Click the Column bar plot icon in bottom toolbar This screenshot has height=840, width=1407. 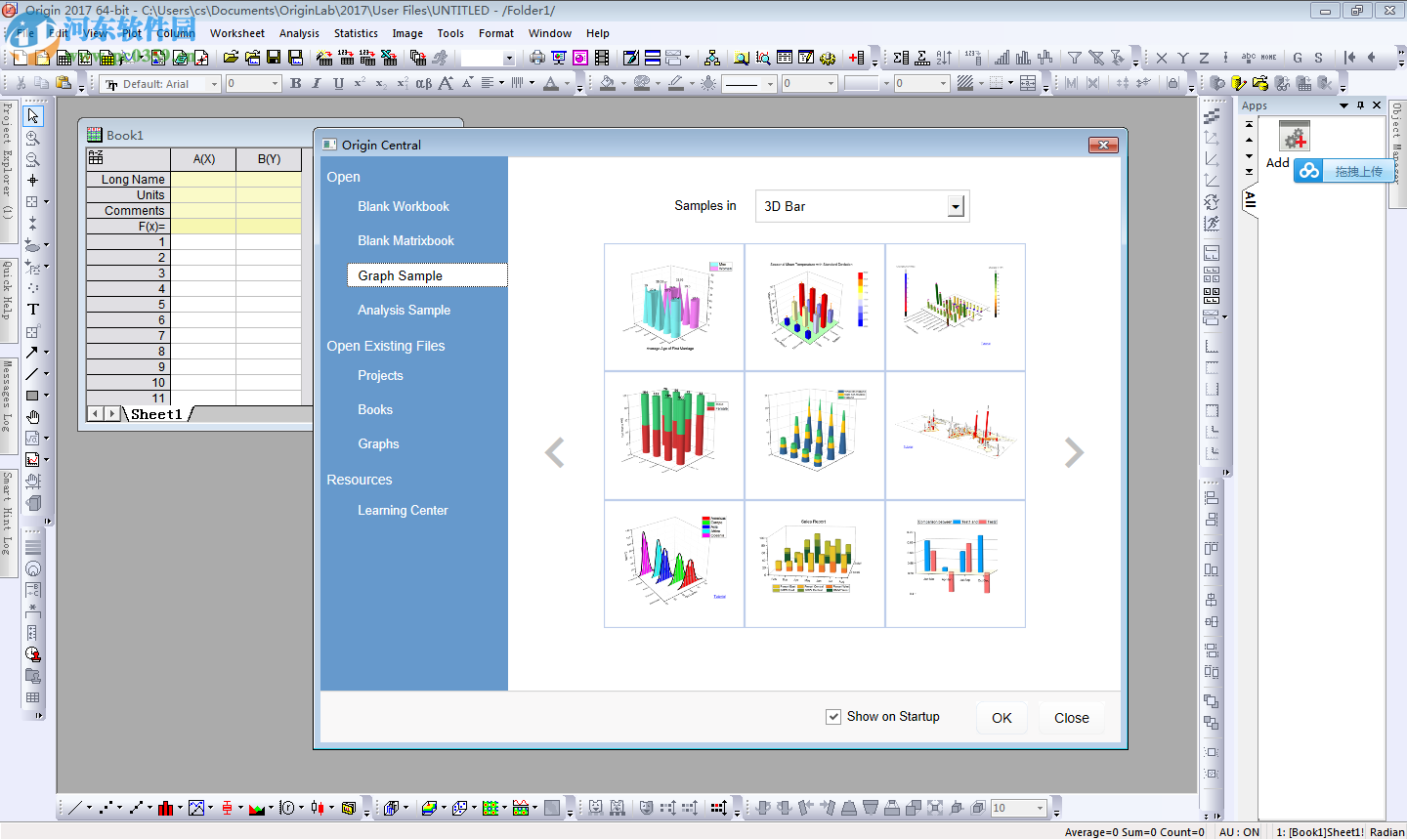(165, 808)
